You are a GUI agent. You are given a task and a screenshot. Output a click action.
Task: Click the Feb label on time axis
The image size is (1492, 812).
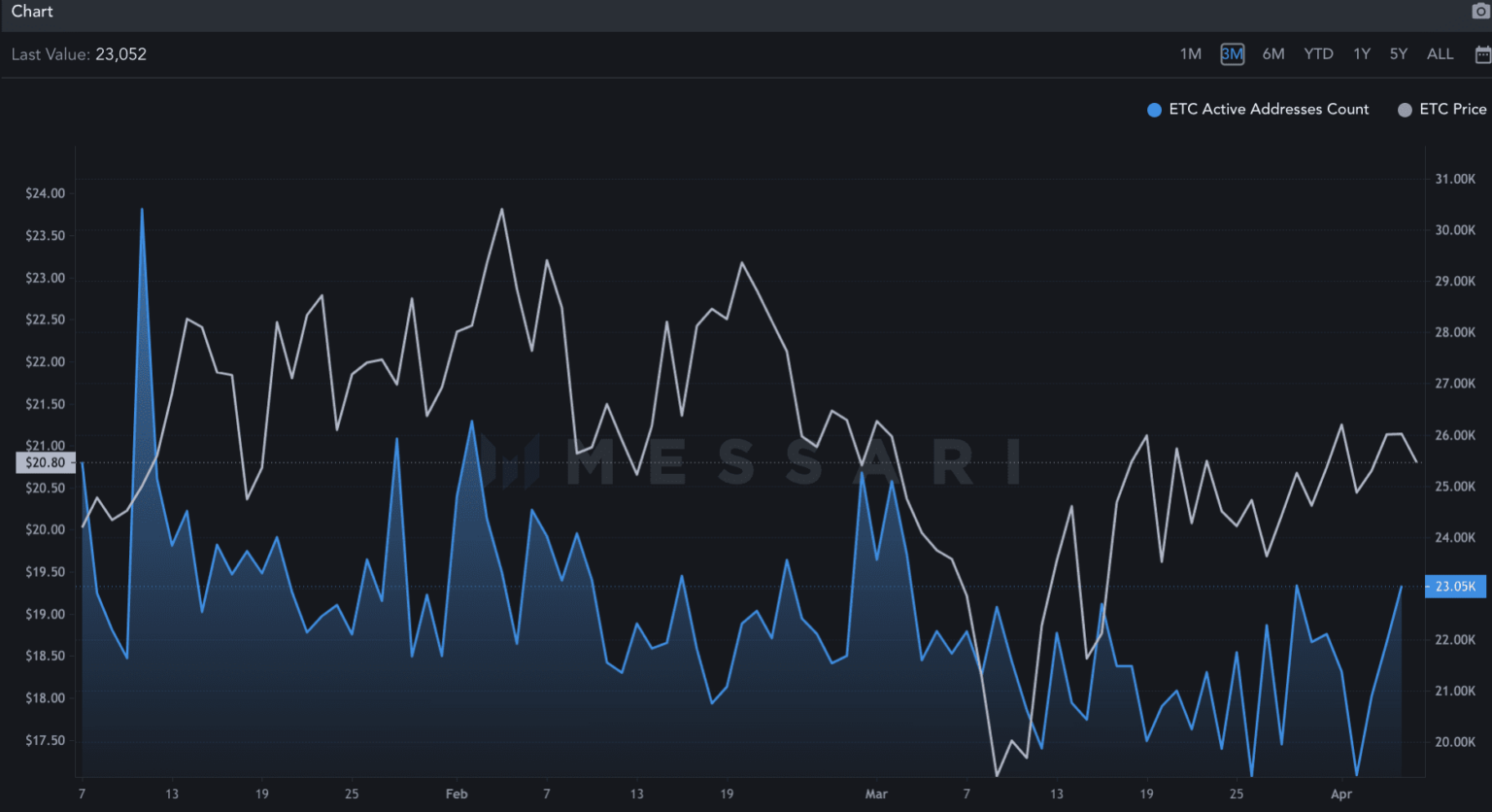(x=457, y=795)
